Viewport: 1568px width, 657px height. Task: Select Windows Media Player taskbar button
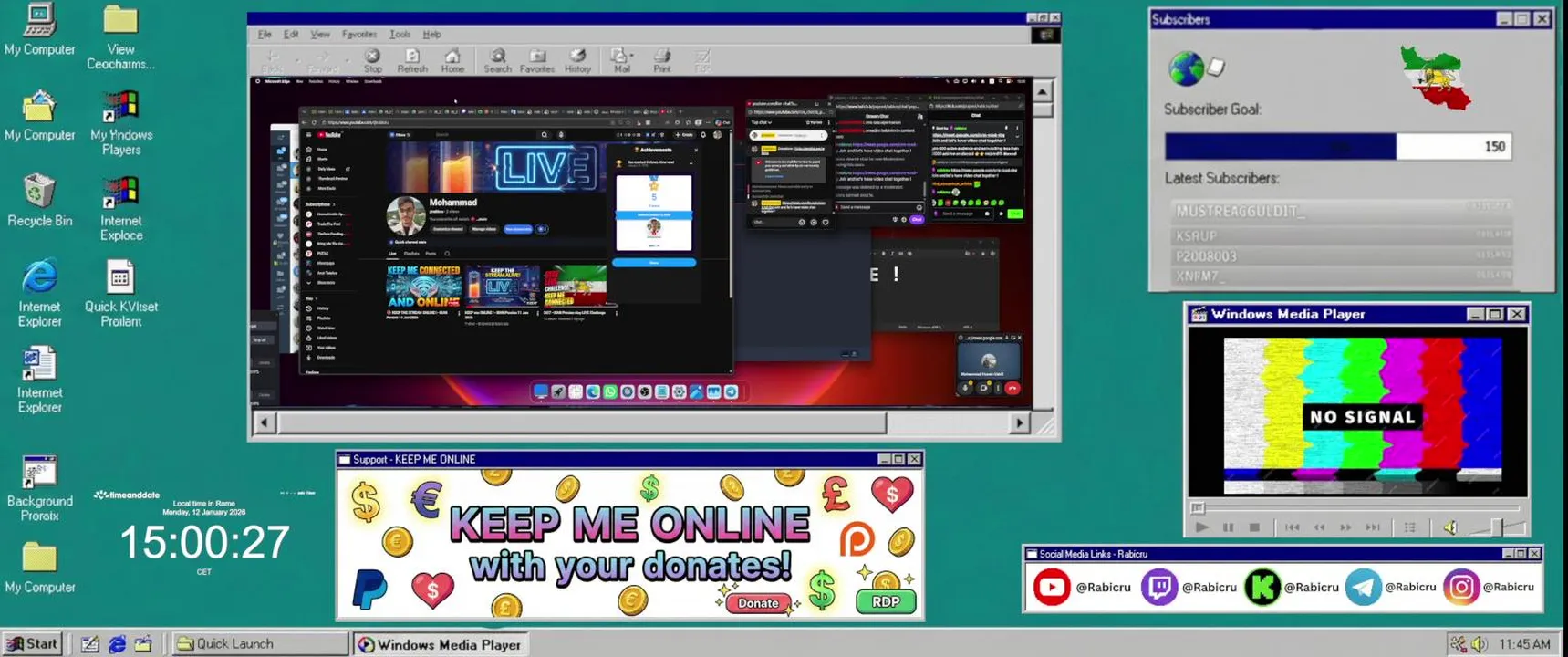[x=440, y=644]
